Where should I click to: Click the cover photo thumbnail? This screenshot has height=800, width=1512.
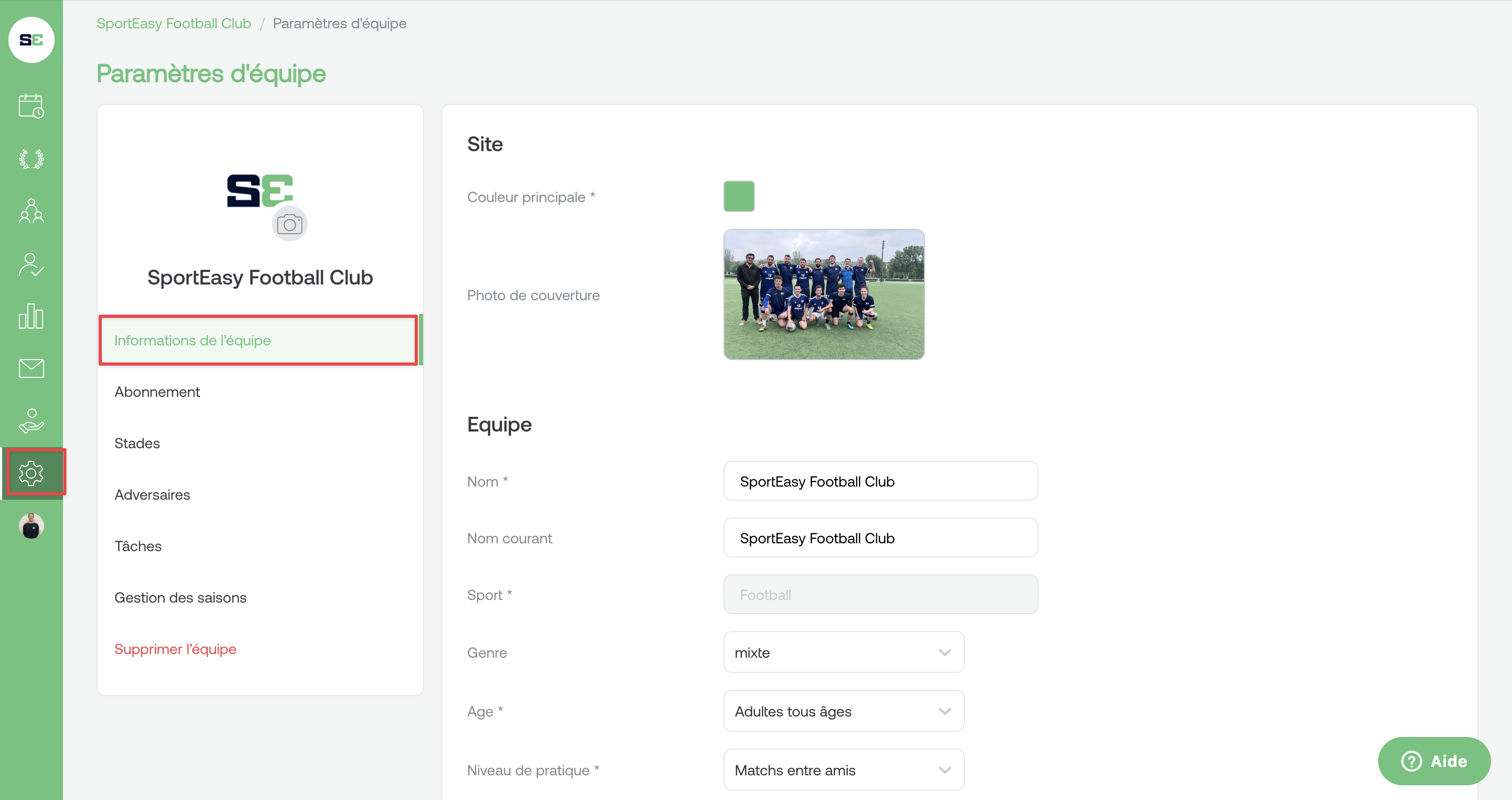pos(824,294)
